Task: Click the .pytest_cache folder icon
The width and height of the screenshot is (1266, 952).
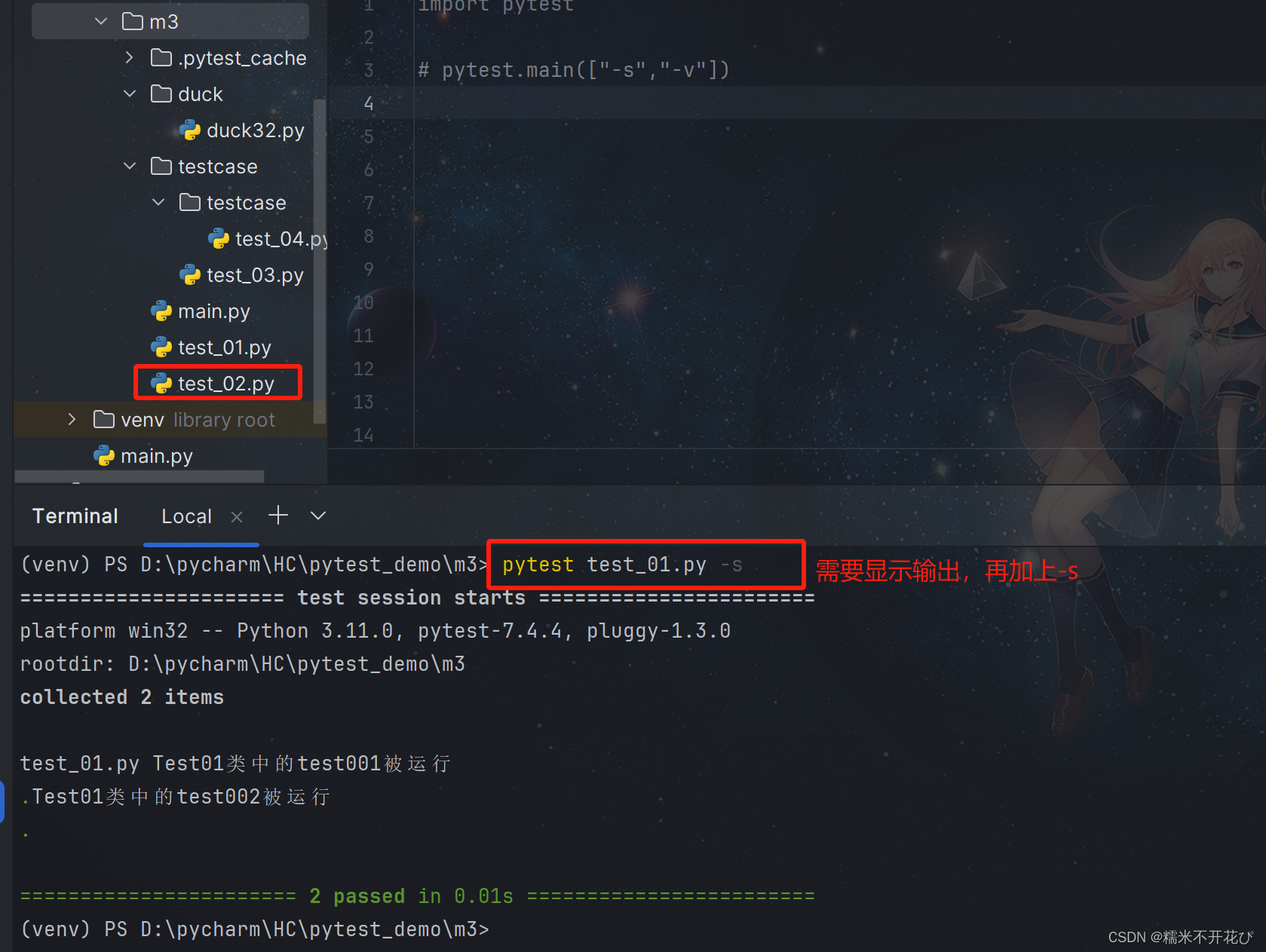Action: (x=161, y=58)
